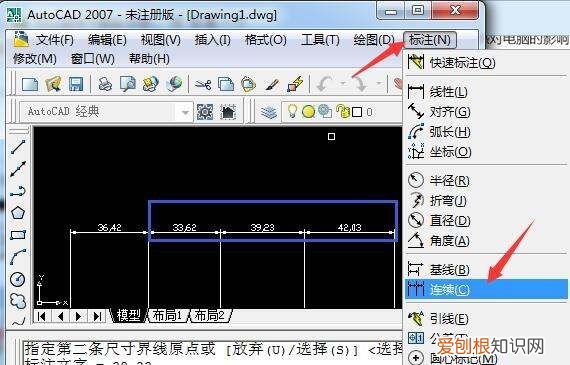Choose 快速标注(Q) from the menu
Image resolution: width=570 pixels, height=365 pixels.
click(x=486, y=63)
